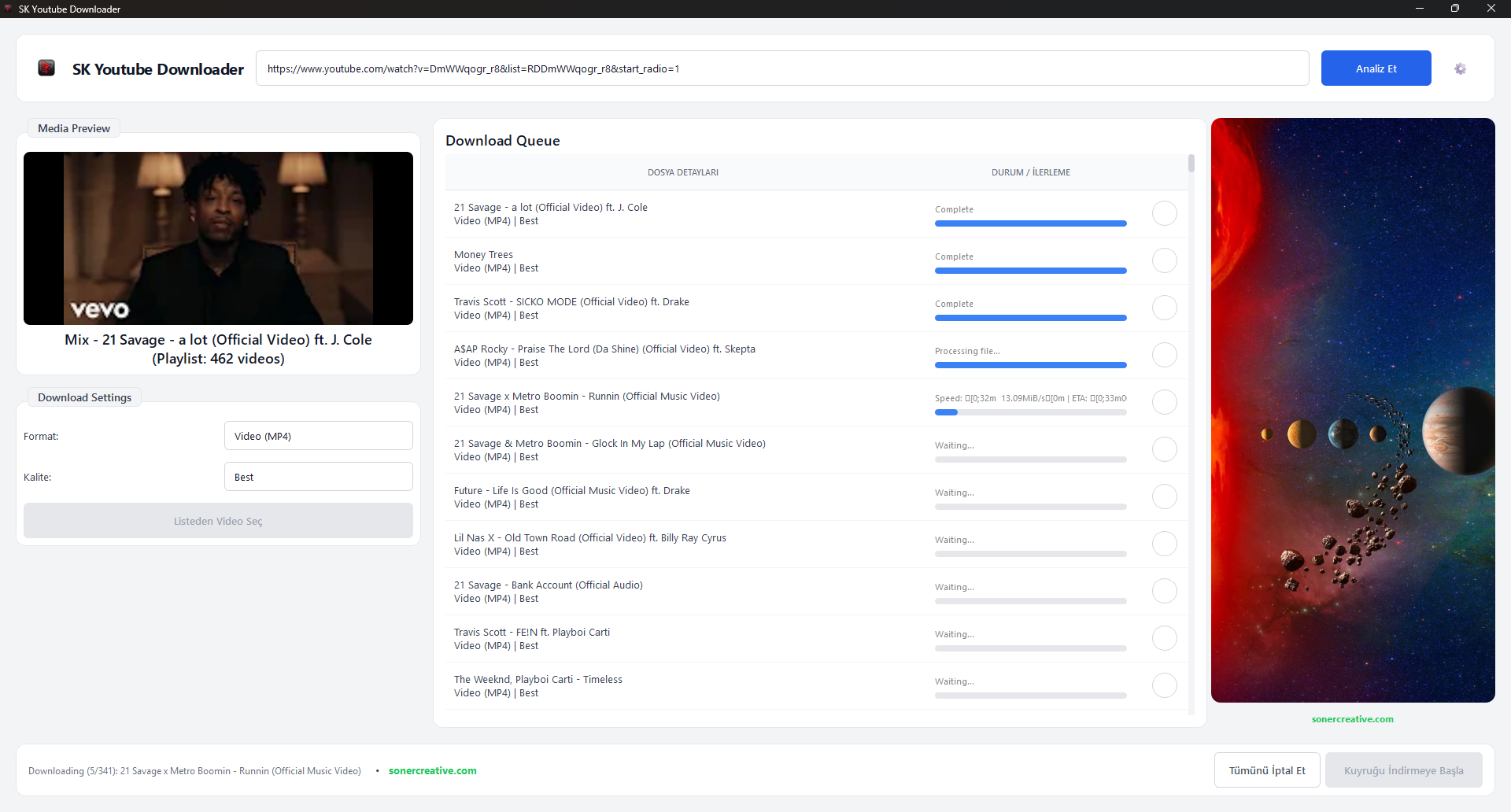Open the Kalite dropdown showing Best
Viewport: 1511px width, 812px height.
coord(318,476)
